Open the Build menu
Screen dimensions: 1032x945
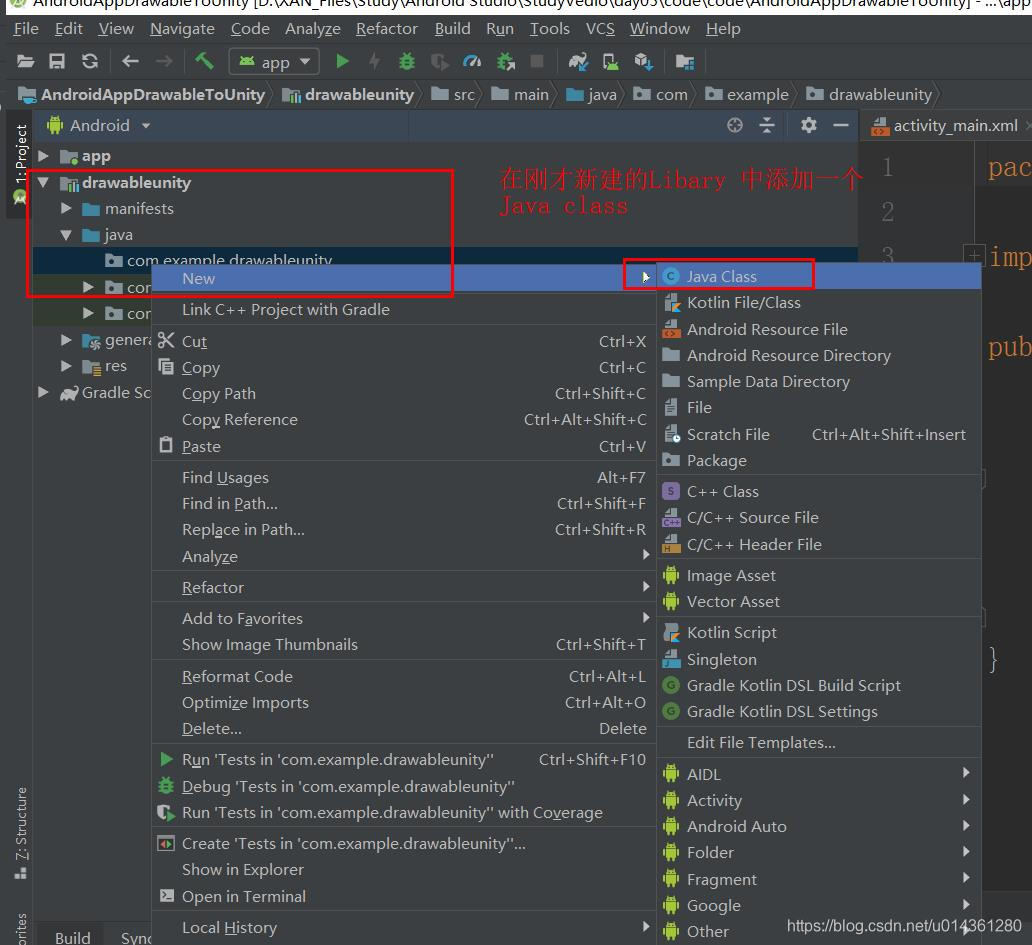click(452, 29)
